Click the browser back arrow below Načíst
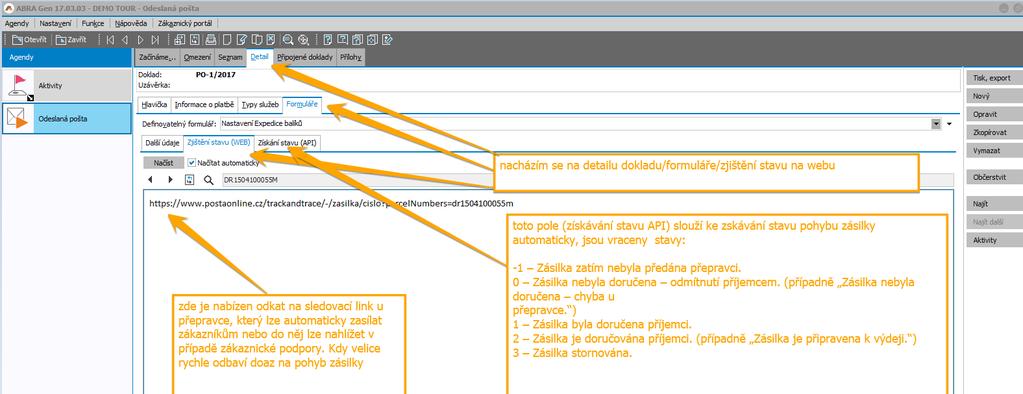The width and height of the screenshot is (1023, 394). pyautogui.click(x=151, y=179)
